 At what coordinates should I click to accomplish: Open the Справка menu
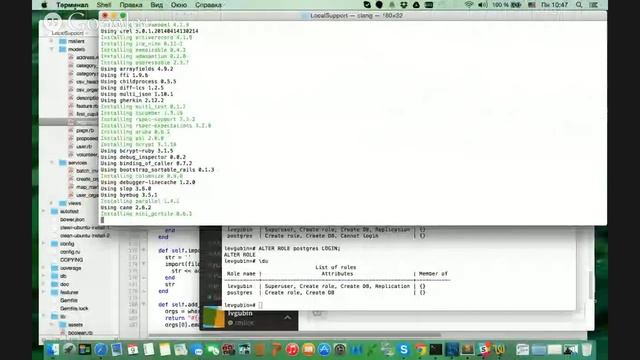click(x=208, y=5)
